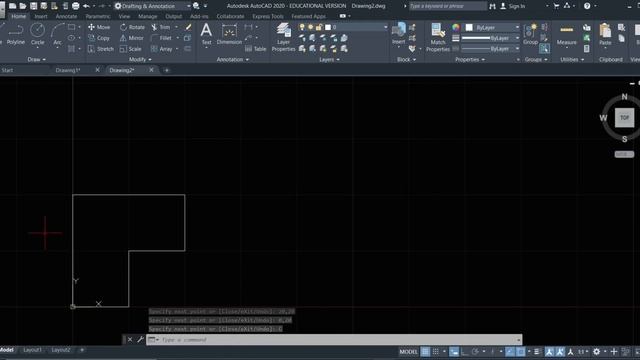Click the Undo arrow
Image resolution: width=640 pixels, height=360 pixels.
pos(86,6)
